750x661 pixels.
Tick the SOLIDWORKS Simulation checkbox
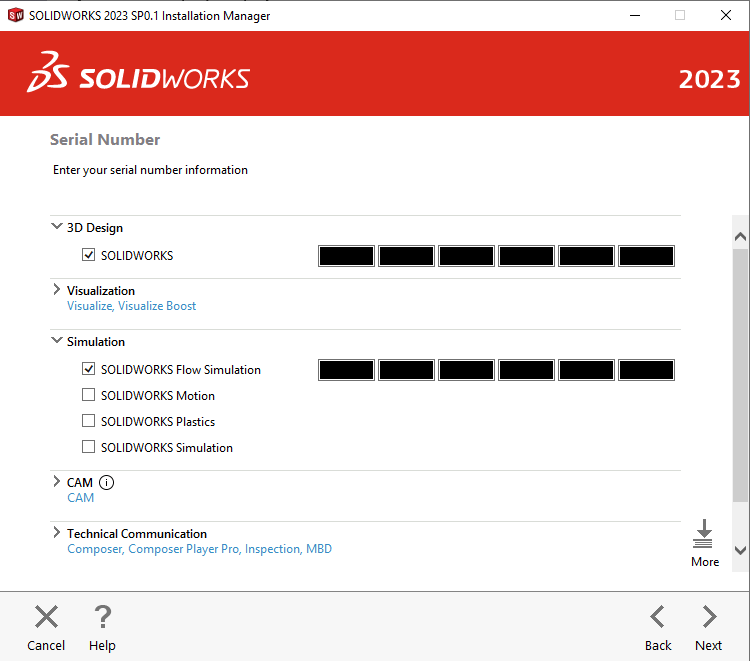tap(89, 448)
